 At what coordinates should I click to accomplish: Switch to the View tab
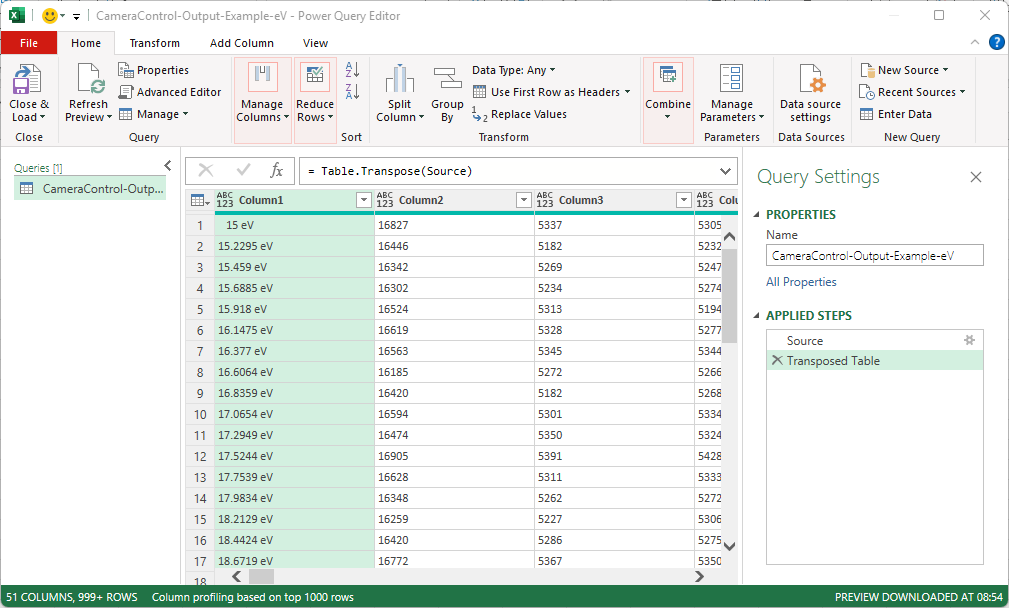point(315,43)
